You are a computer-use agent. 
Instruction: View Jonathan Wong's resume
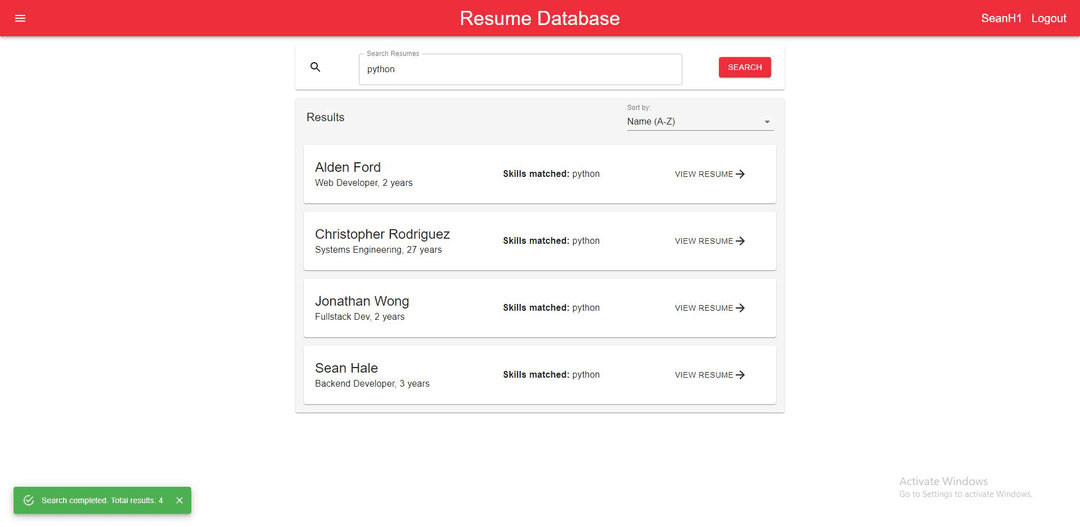(x=709, y=308)
